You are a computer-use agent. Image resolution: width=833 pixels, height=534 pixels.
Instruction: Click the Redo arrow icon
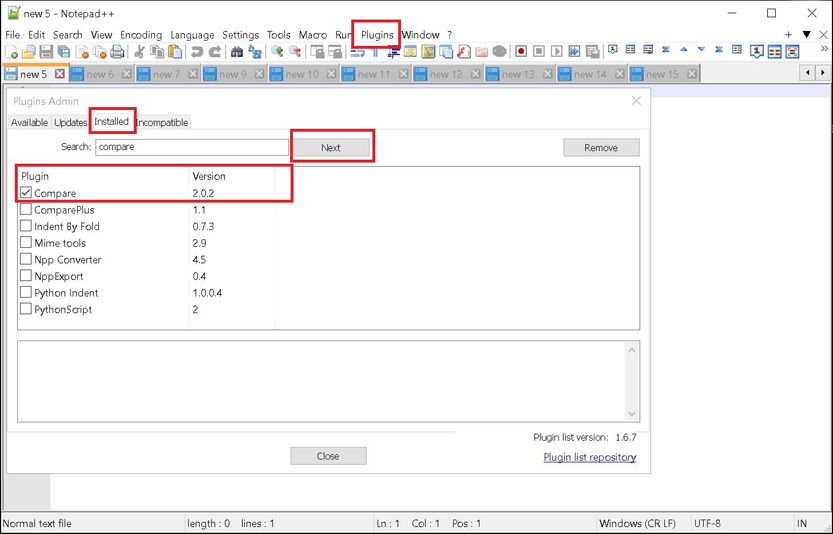pos(215,52)
